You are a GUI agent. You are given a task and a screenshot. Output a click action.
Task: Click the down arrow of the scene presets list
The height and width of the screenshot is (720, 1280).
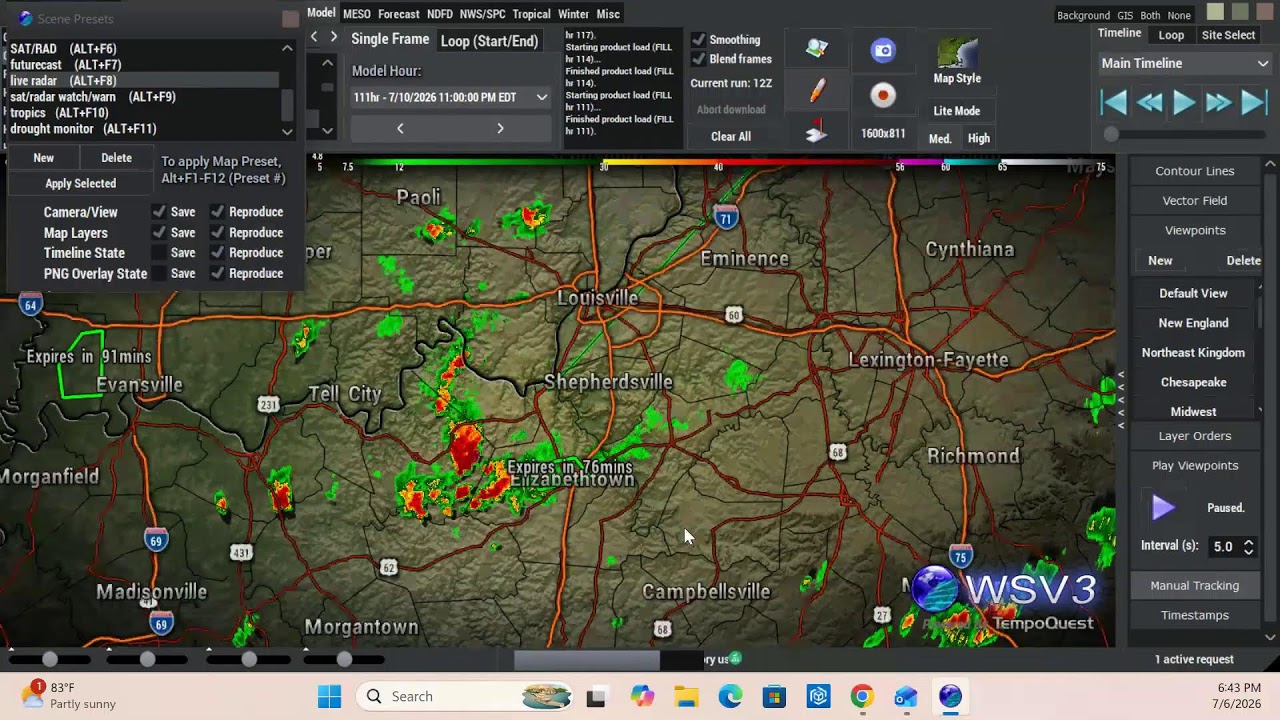pos(287,131)
